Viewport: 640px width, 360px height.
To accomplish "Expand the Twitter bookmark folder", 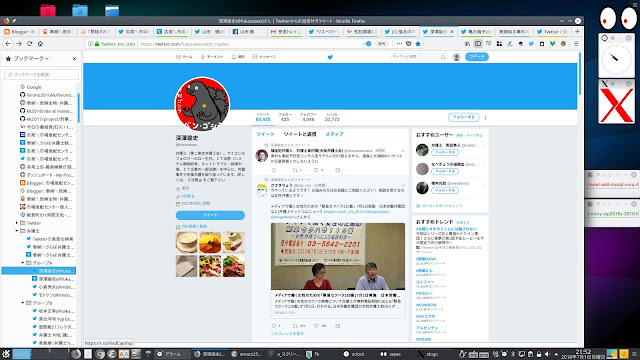I will point(17,223).
